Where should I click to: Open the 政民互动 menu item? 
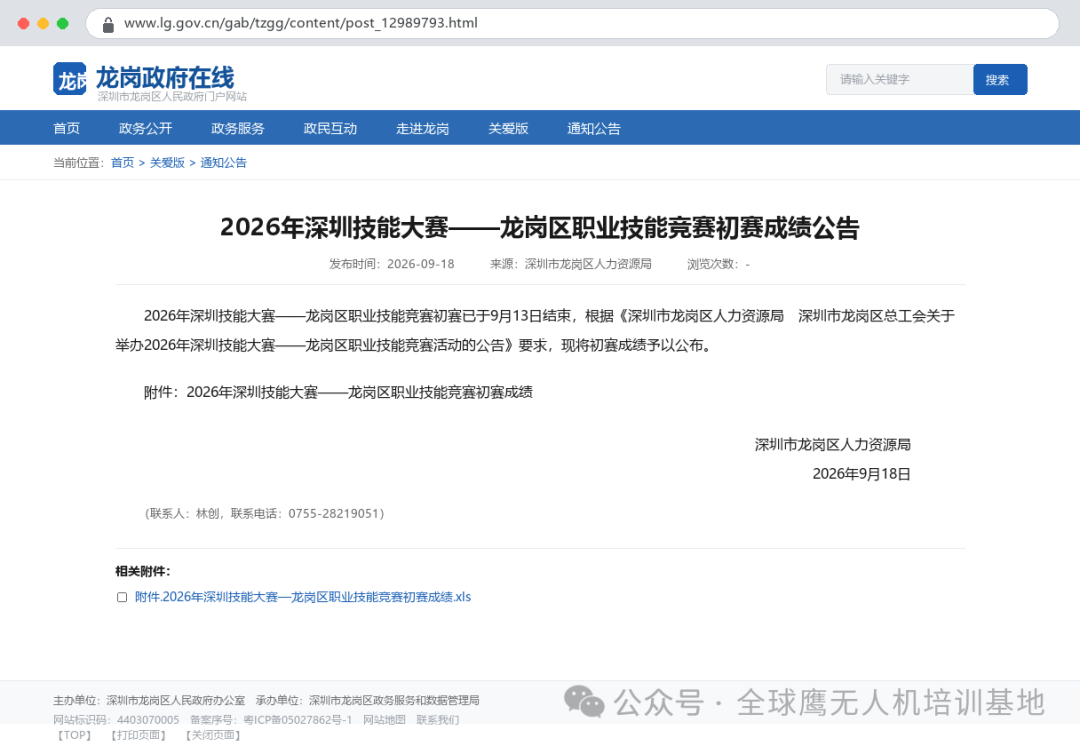330,128
